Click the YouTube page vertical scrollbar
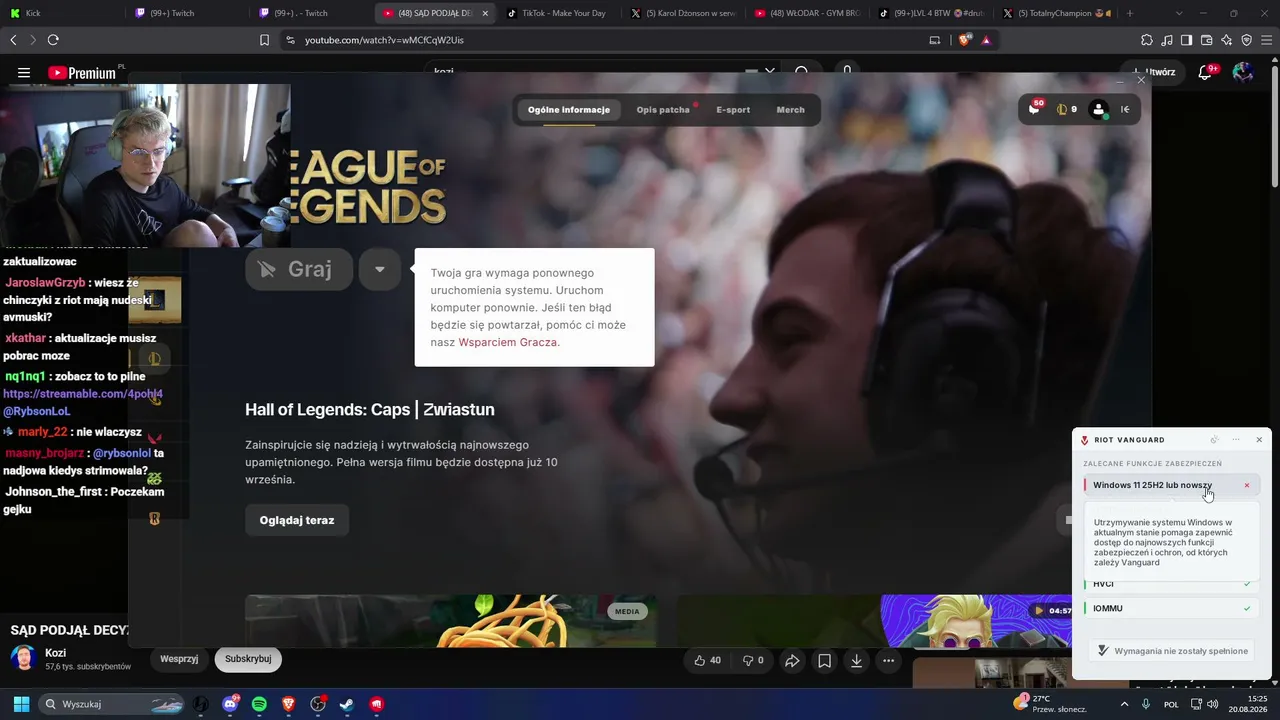 [x=1274, y=125]
